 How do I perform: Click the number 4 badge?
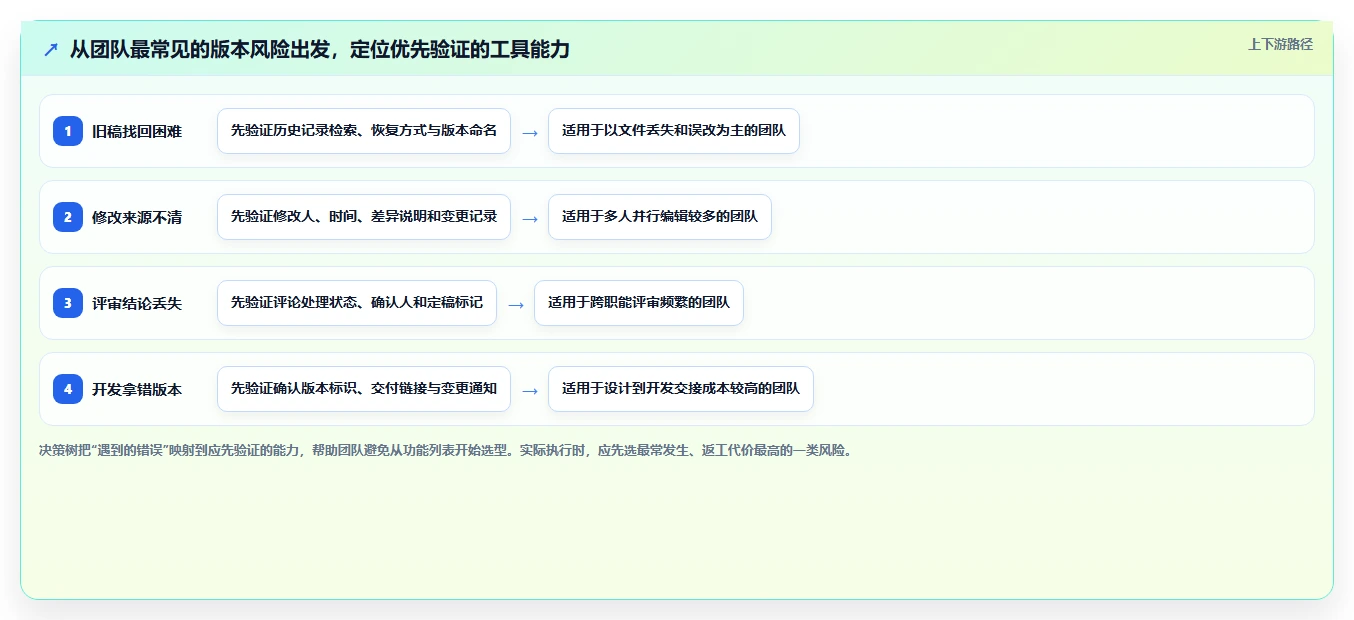point(68,389)
